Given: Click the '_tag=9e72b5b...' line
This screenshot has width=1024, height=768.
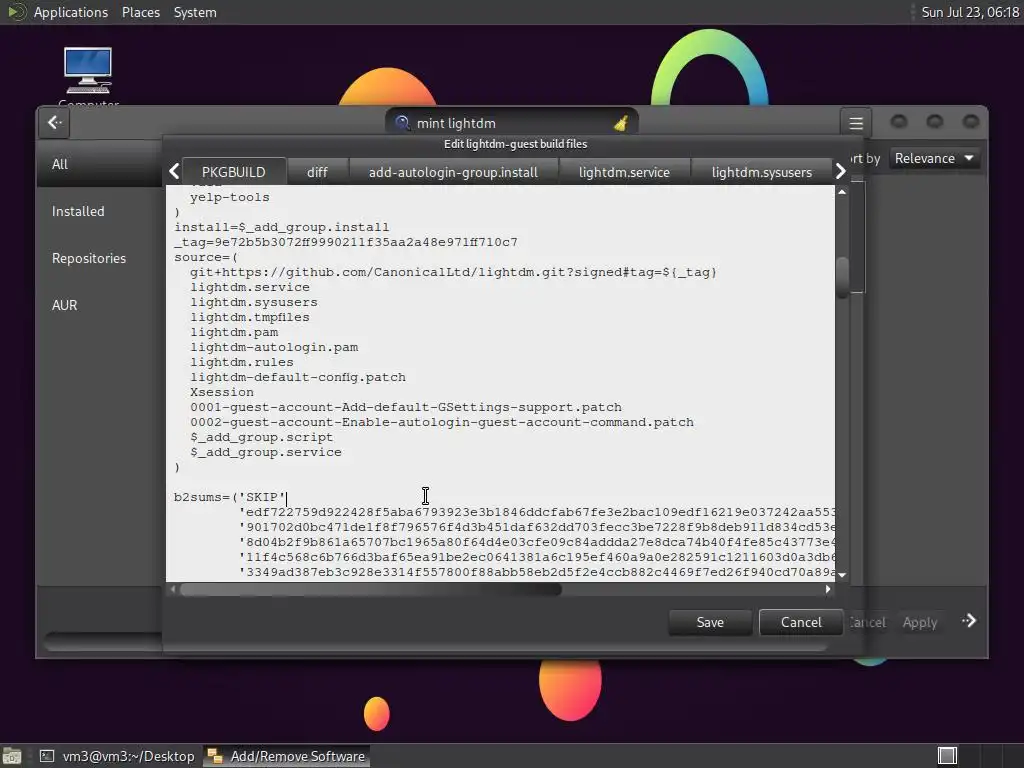Looking at the screenshot, I should [345, 242].
